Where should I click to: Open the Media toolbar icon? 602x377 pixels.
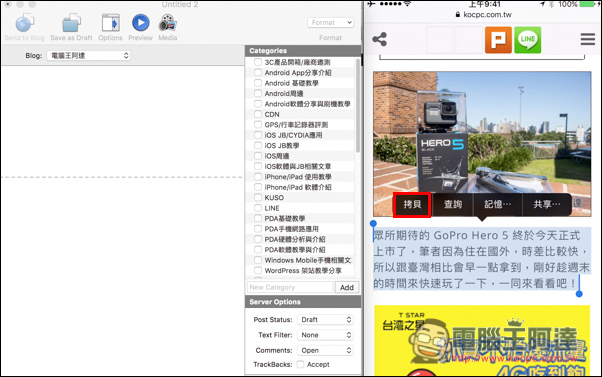(168, 23)
